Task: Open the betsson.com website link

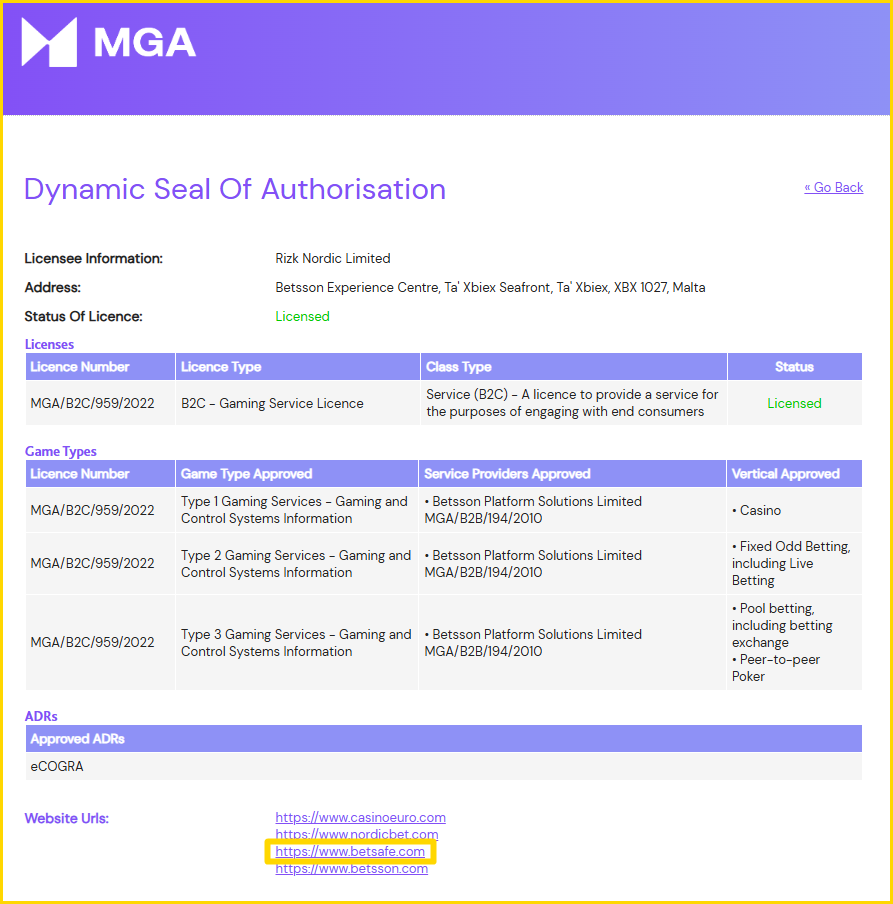Action: (x=351, y=869)
